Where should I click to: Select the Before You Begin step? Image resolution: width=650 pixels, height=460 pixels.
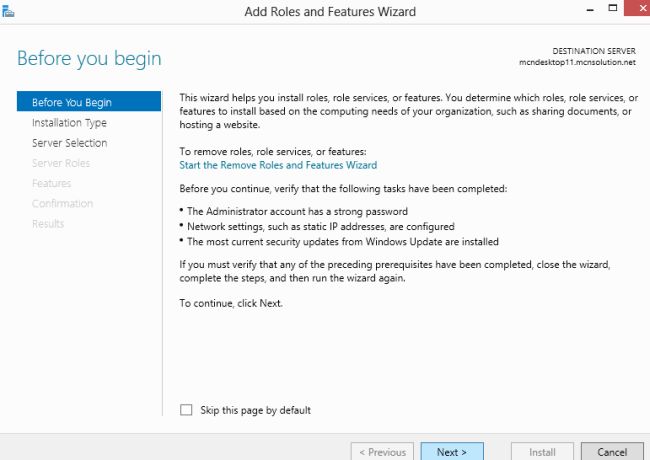72,102
